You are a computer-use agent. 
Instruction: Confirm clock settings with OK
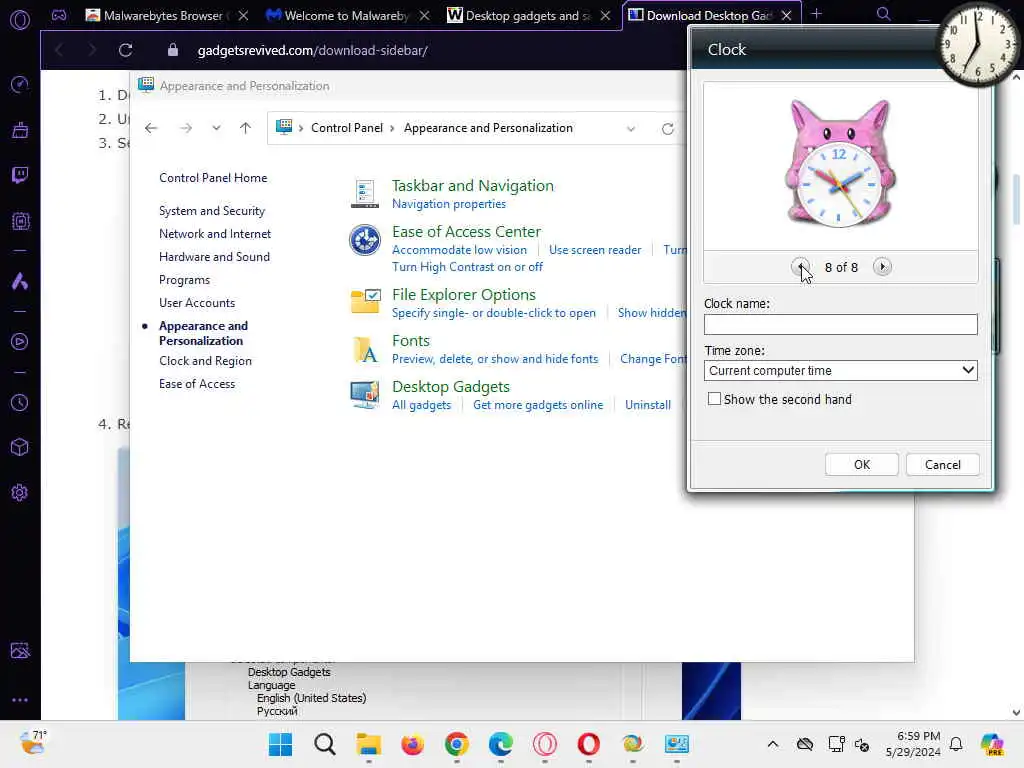click(861, 464)
